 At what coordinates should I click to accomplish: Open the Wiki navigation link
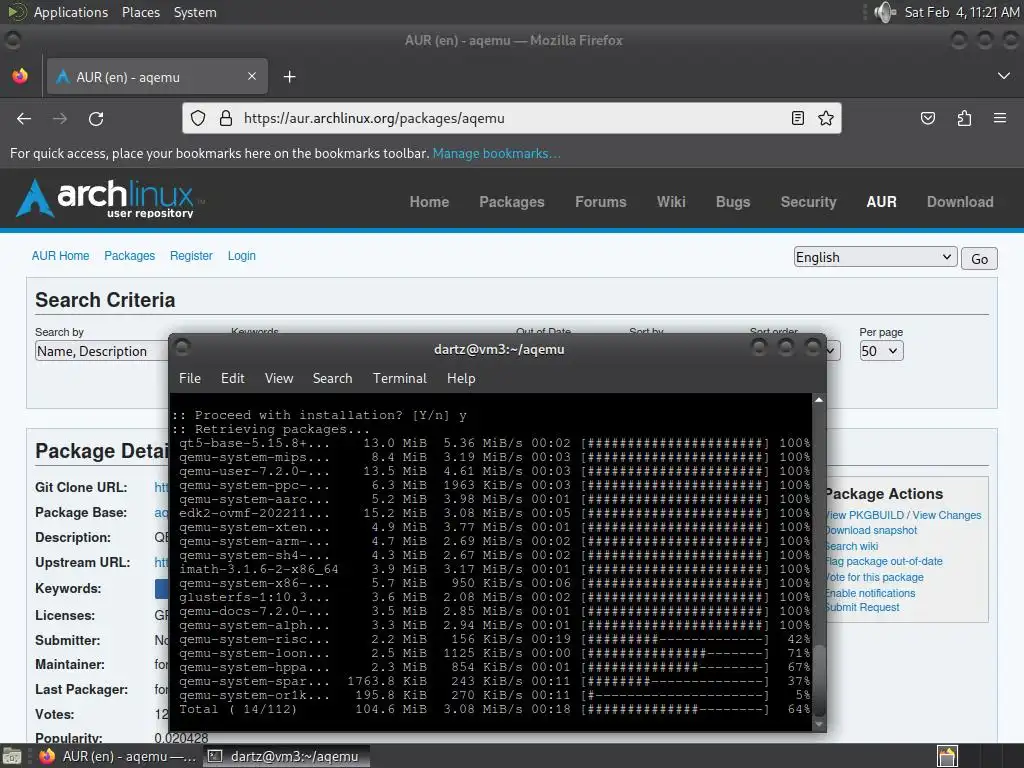tap(671, 202)
